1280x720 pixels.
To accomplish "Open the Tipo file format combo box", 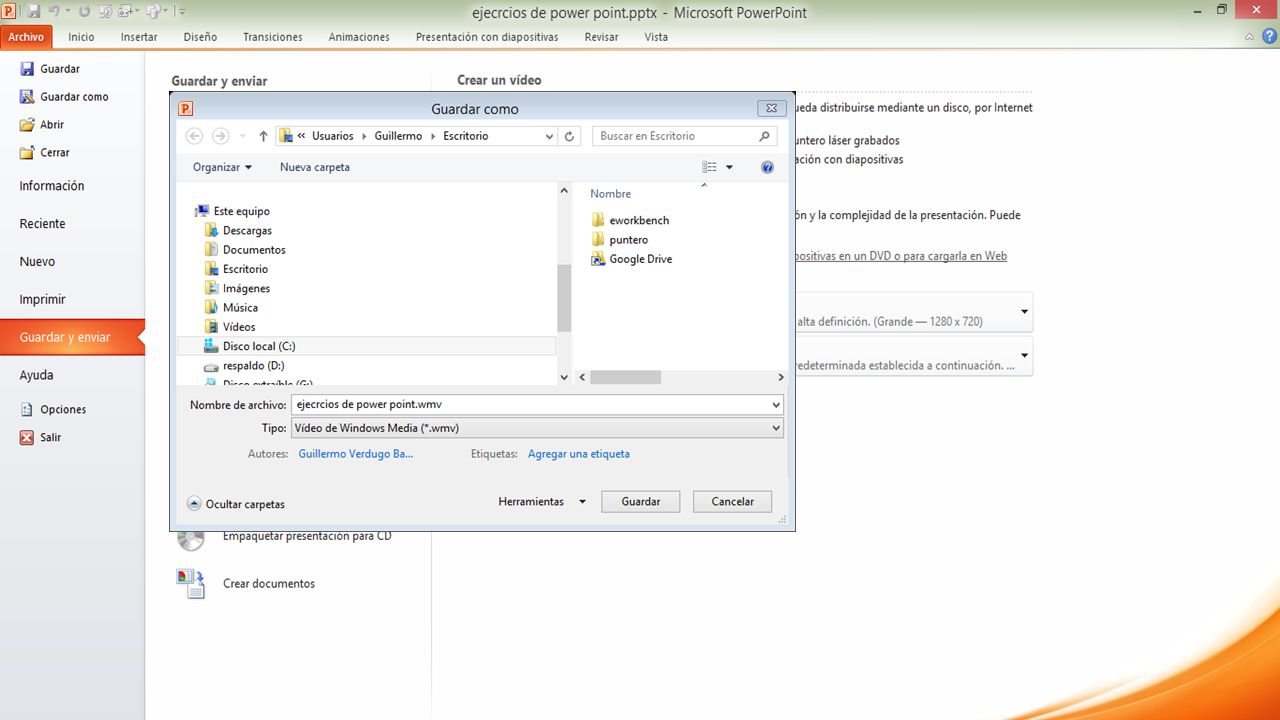I will pos(537,428).
